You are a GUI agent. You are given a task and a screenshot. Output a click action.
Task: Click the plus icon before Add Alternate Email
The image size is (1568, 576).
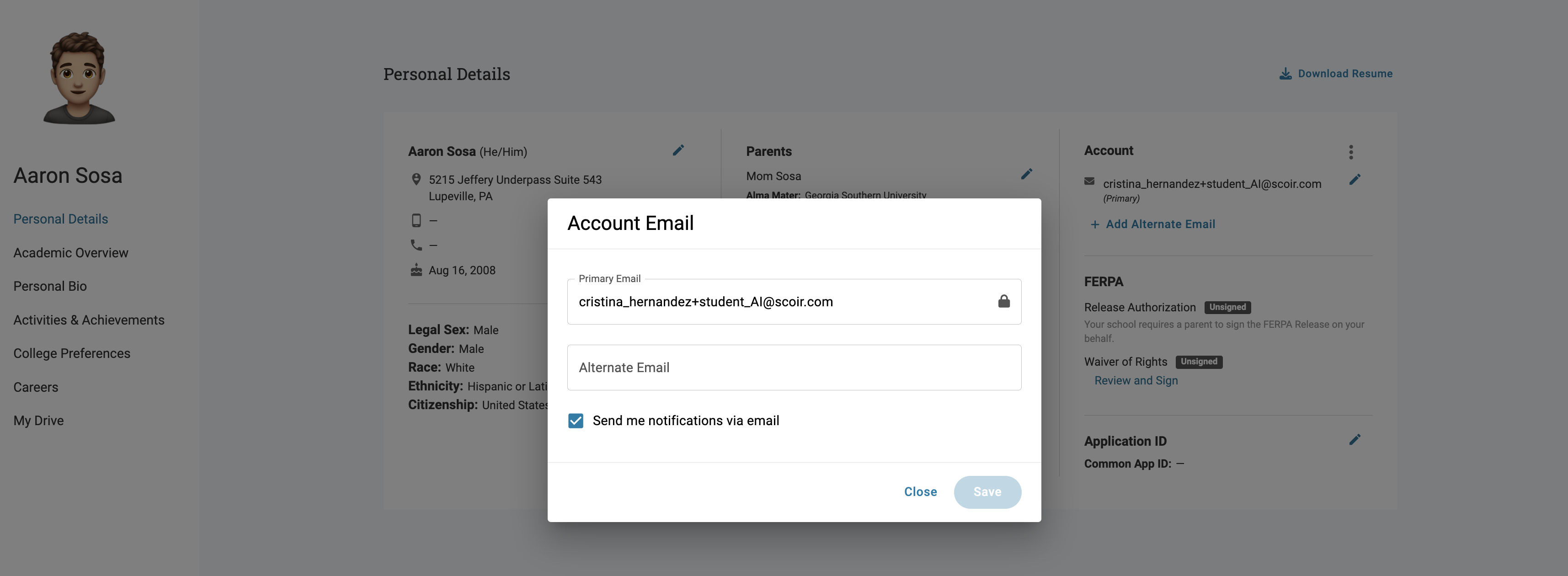point(1094,224)
